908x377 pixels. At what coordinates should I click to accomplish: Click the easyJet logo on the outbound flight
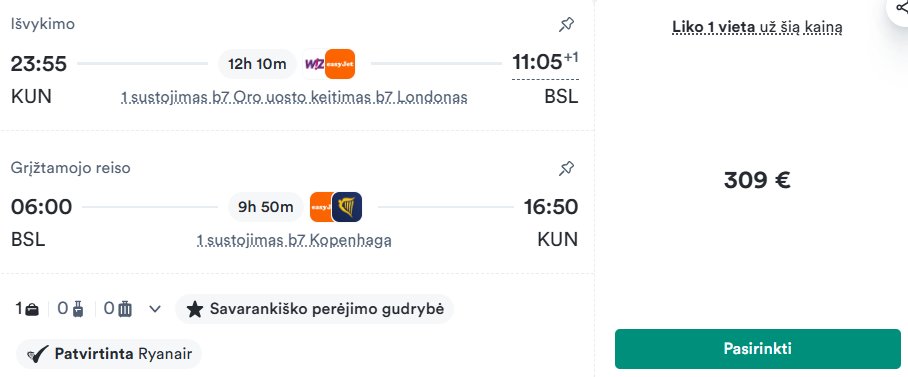click(x=340, y=64)
